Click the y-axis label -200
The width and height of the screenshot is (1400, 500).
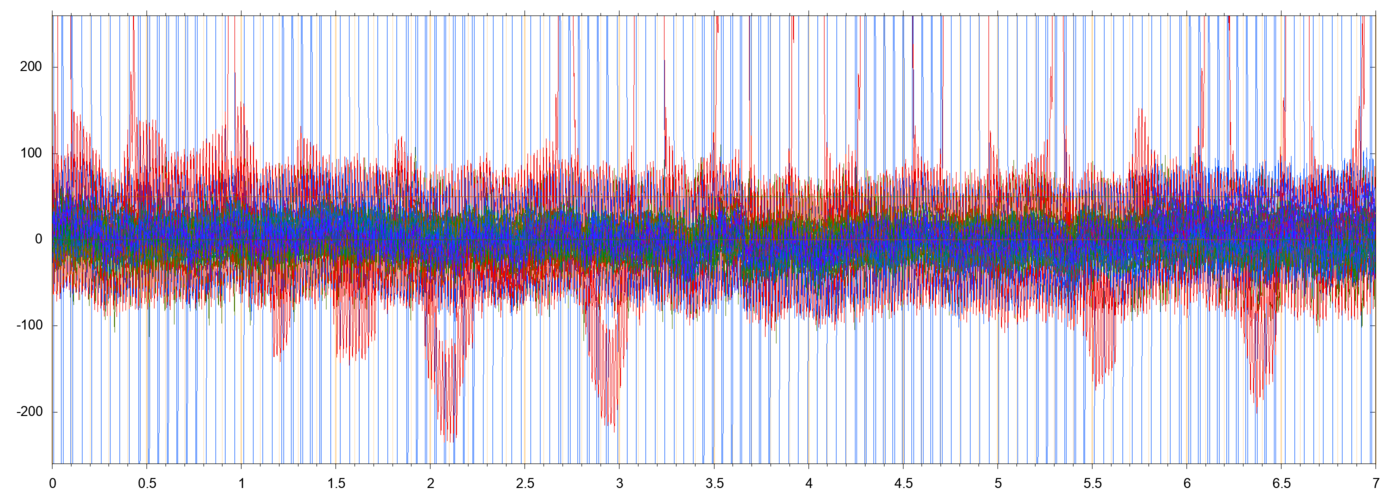click(29, 412)
